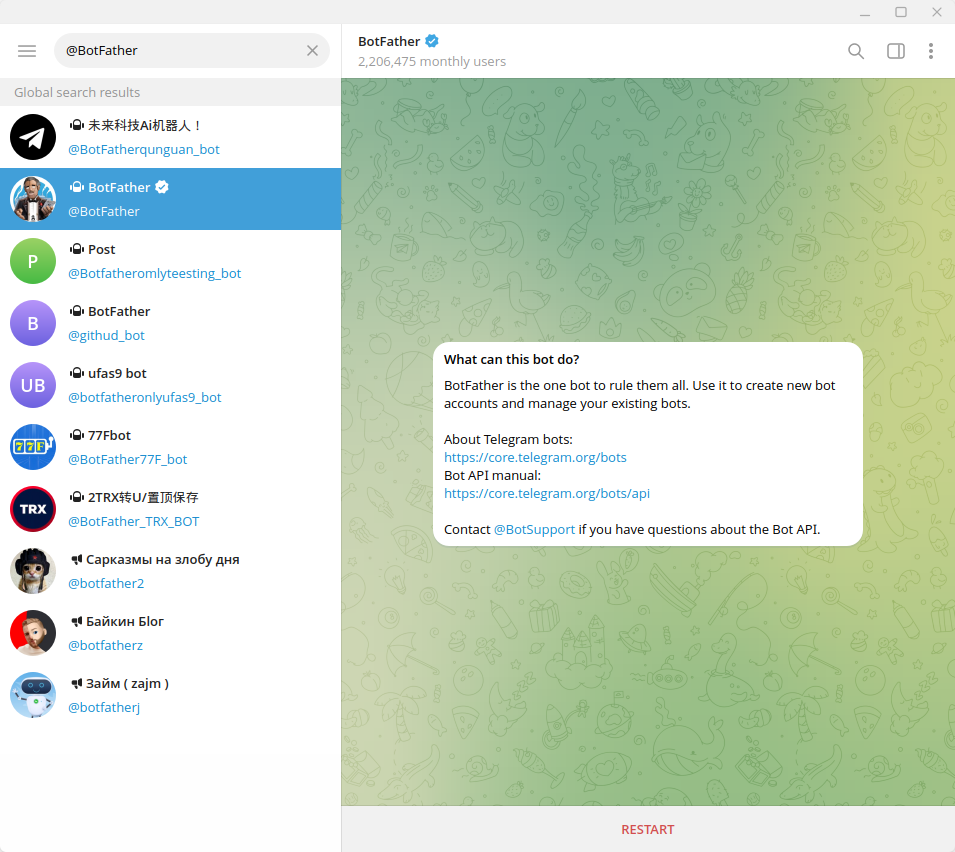The width and height of the screenshot is (955, 852).
Task: Click the white robot avatar
Action: pyautogui.click(x=33, y=696)
